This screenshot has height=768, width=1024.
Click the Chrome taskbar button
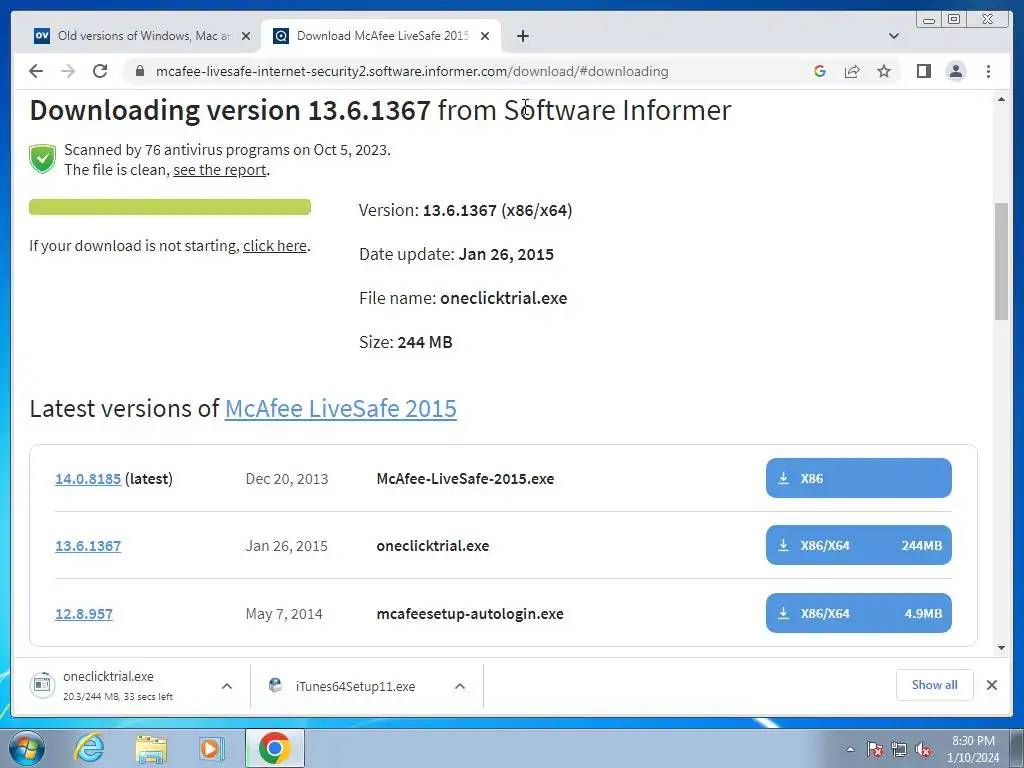(274, 748)
